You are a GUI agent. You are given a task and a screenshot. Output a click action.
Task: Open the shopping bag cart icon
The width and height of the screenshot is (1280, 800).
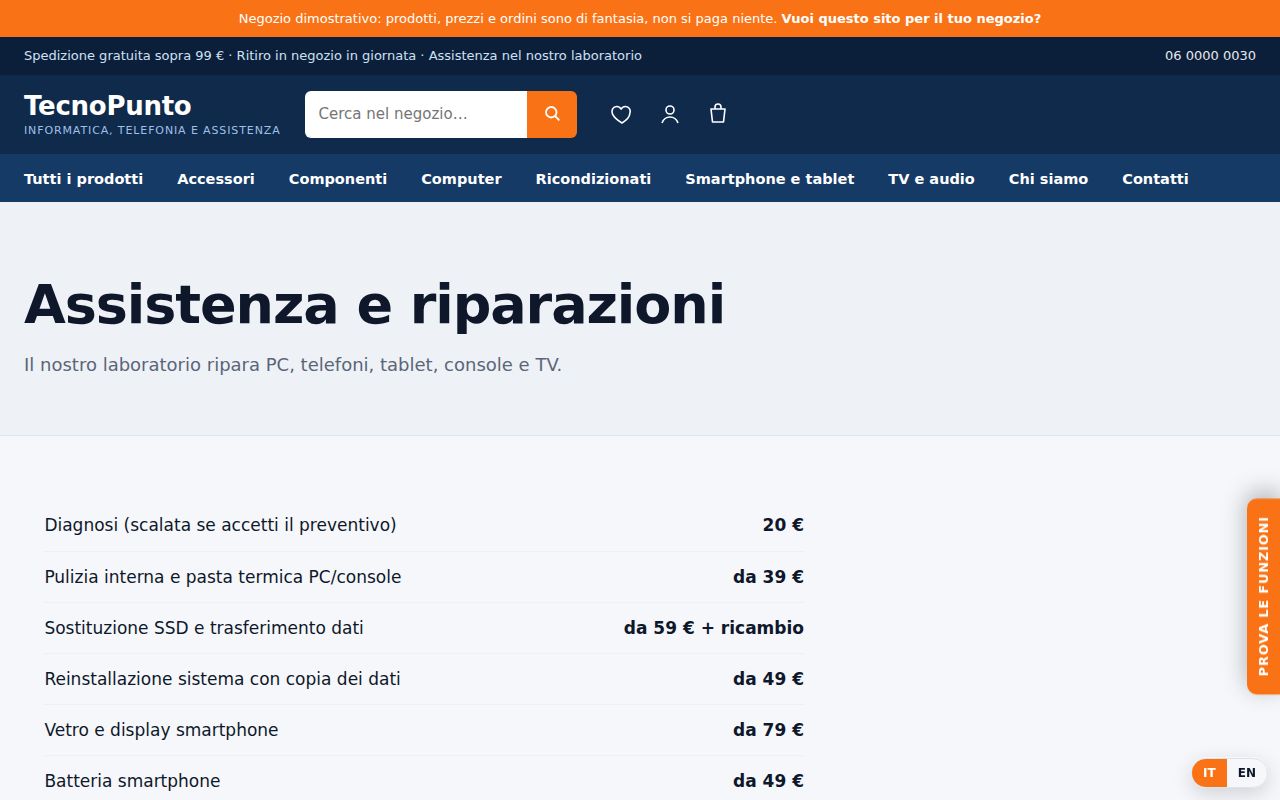coord(718,114)
